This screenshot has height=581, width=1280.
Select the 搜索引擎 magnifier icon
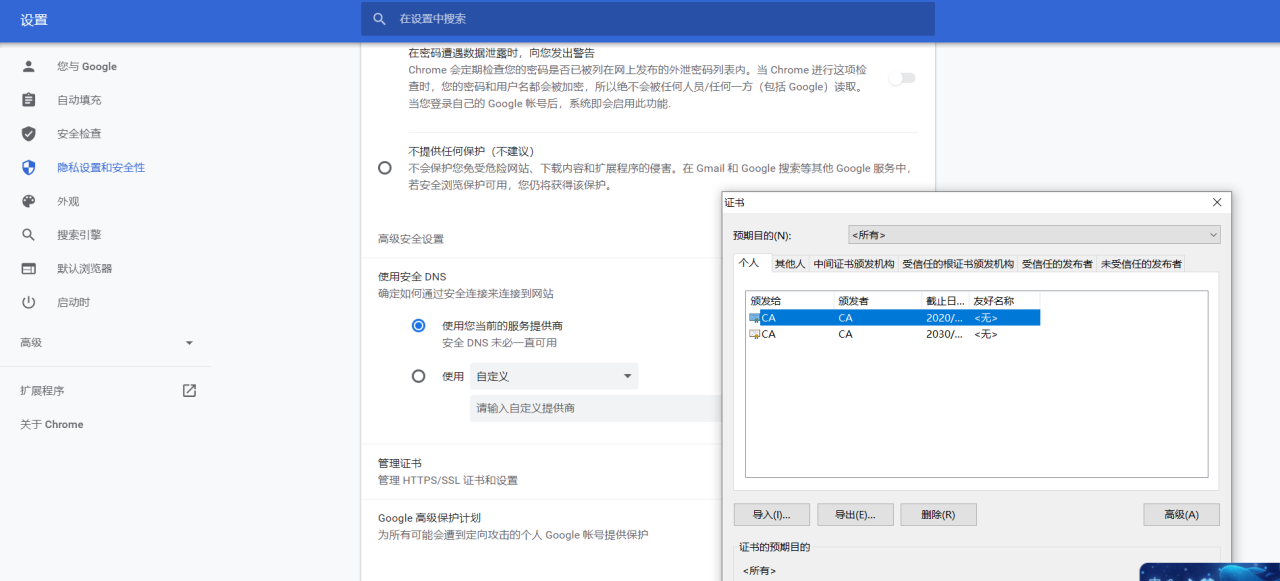pos(28,235)
